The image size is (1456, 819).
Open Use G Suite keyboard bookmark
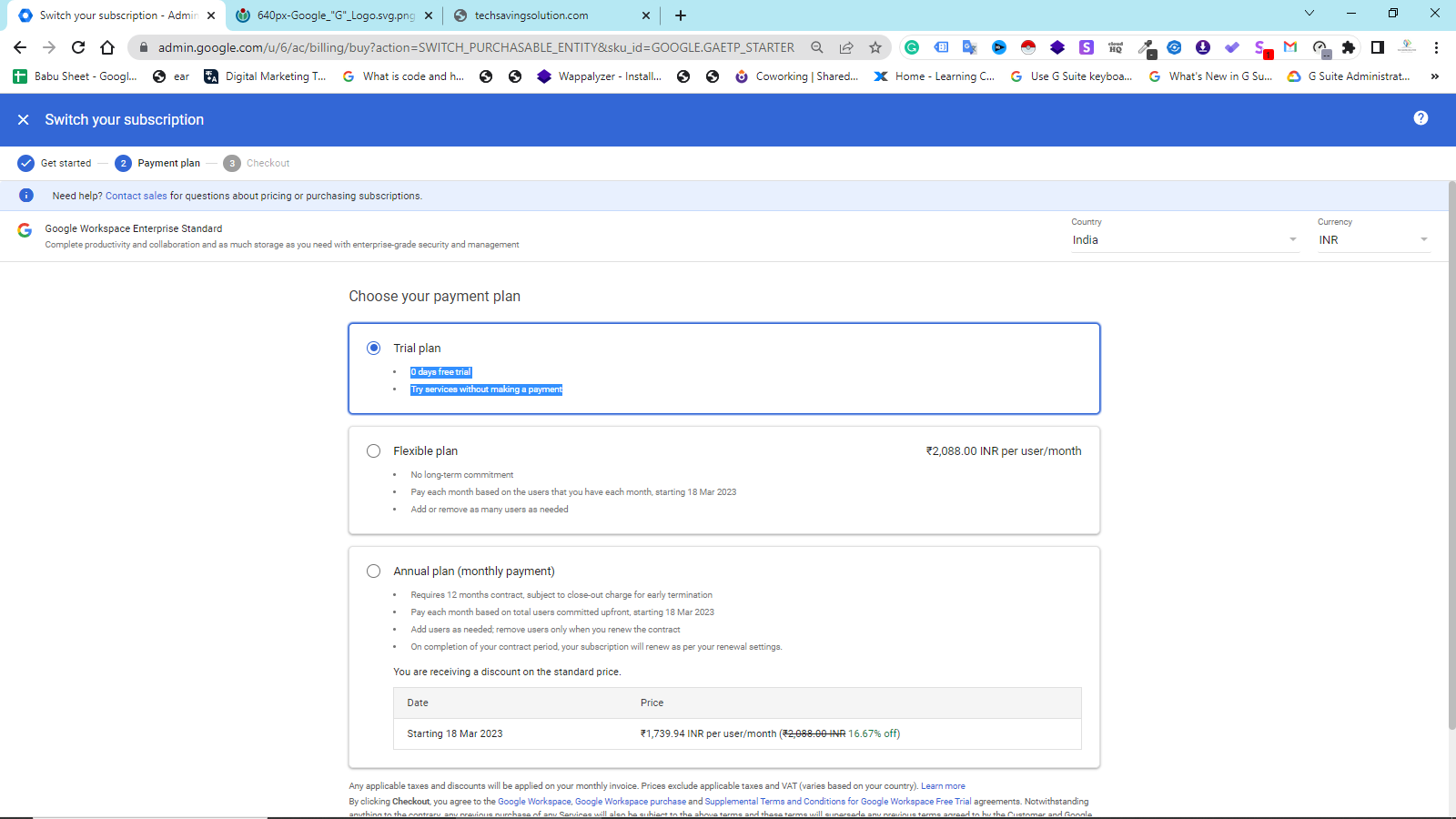[1071, 76]
